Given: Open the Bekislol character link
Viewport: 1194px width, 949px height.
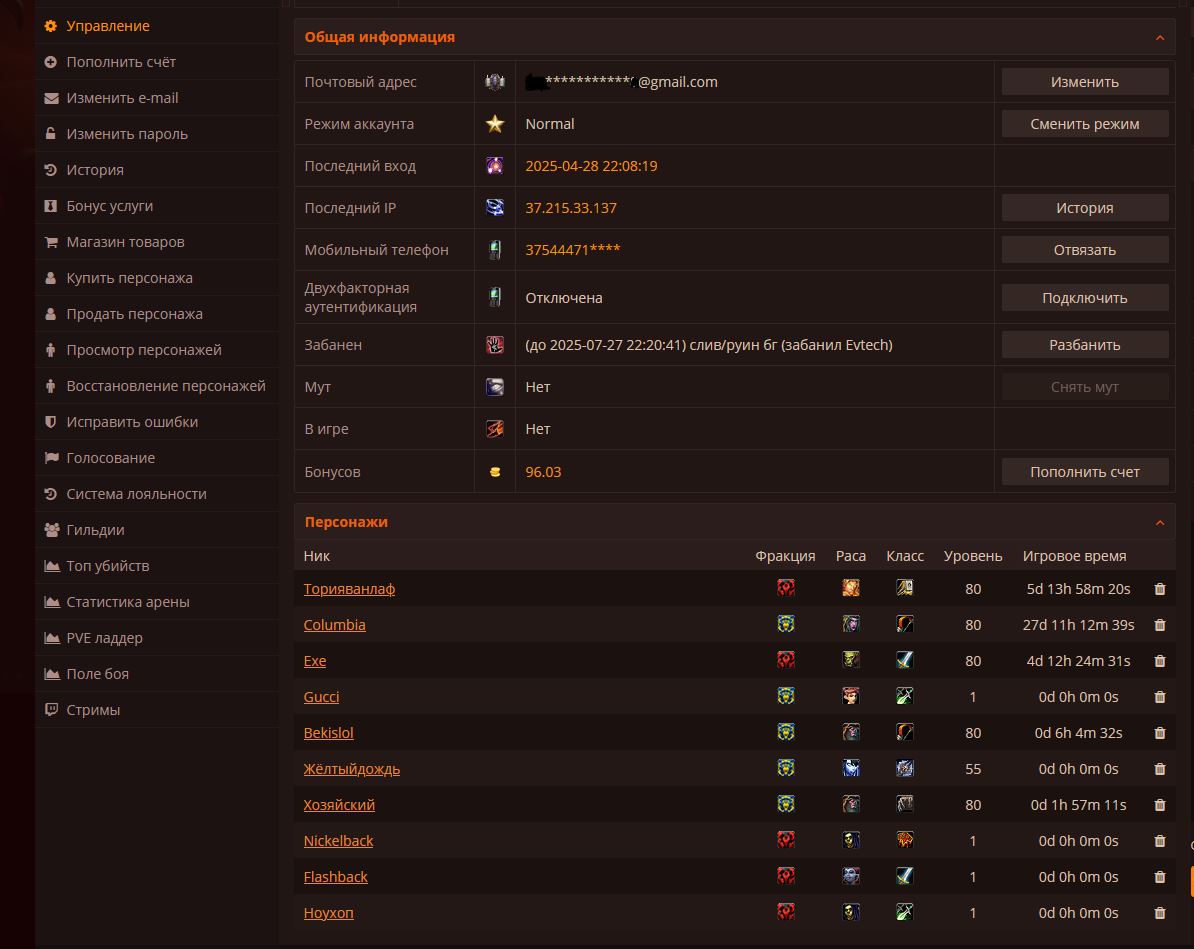Looking at the screenshot, I should [x=328, y=733].
